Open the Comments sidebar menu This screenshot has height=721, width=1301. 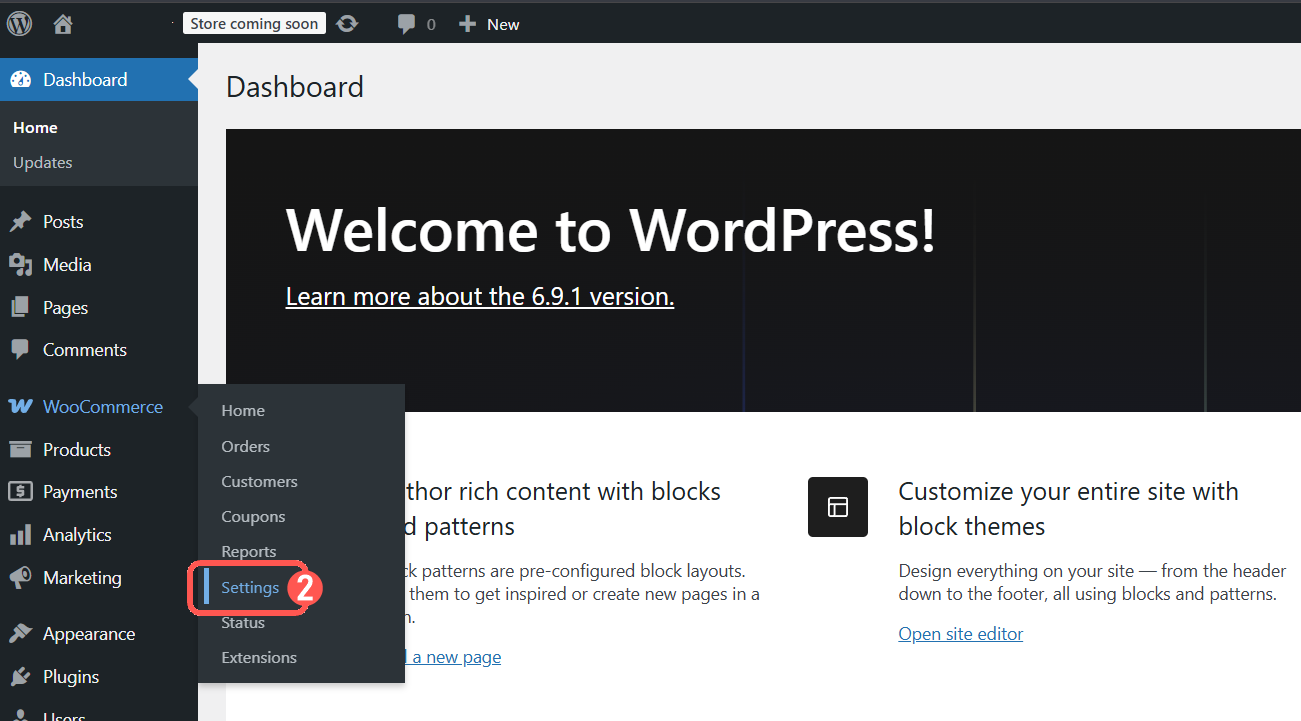(x=85, y=350)
